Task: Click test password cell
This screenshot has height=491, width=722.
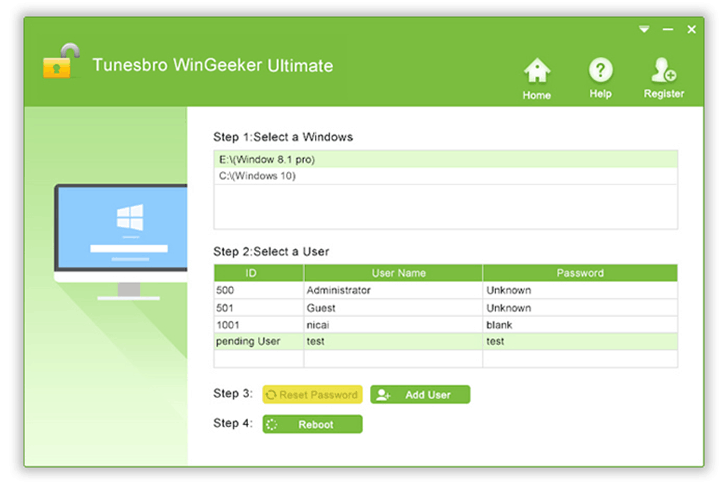Action: point(580,341)
